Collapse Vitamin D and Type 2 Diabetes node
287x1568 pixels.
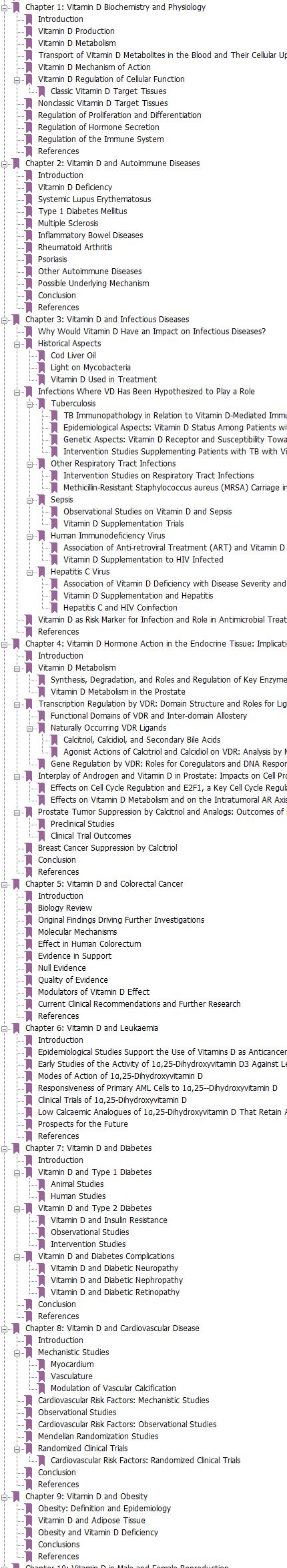point(18,1208)
